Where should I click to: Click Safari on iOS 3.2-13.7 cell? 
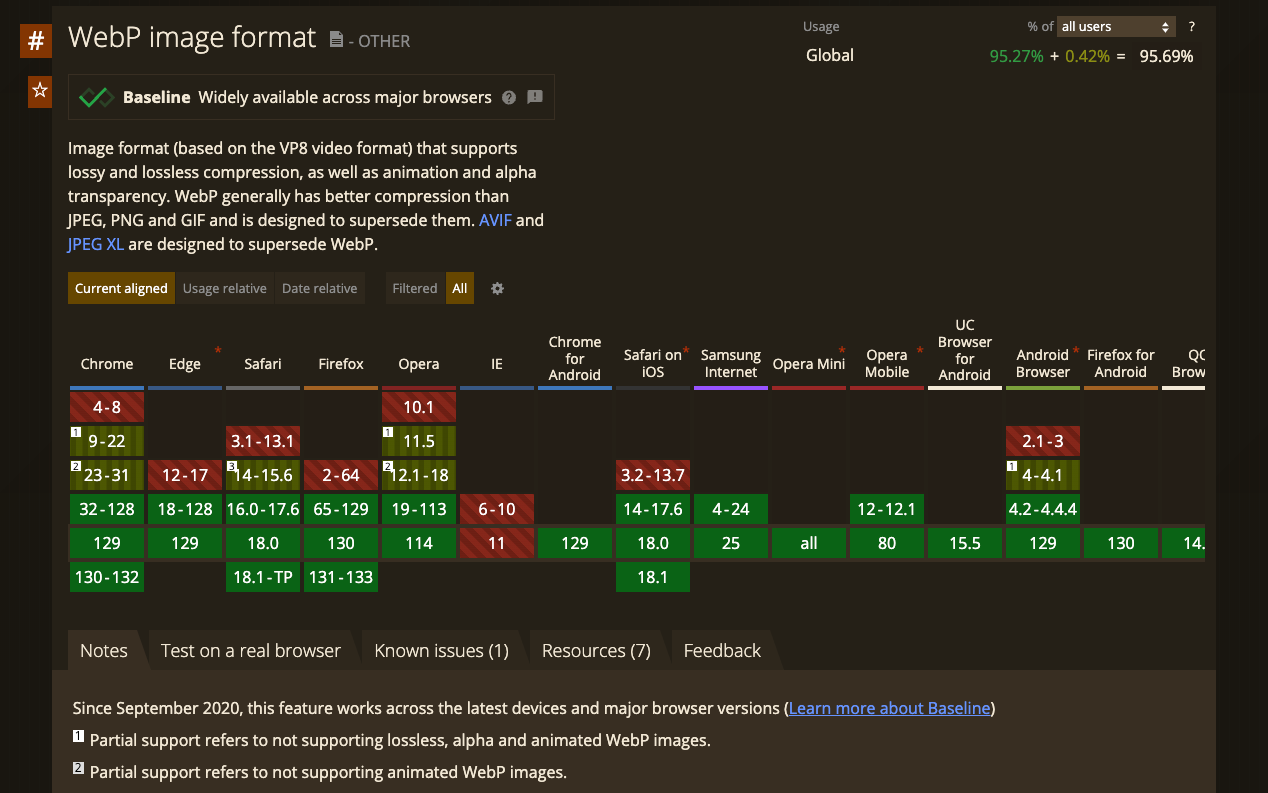click(x=653, y=475)
